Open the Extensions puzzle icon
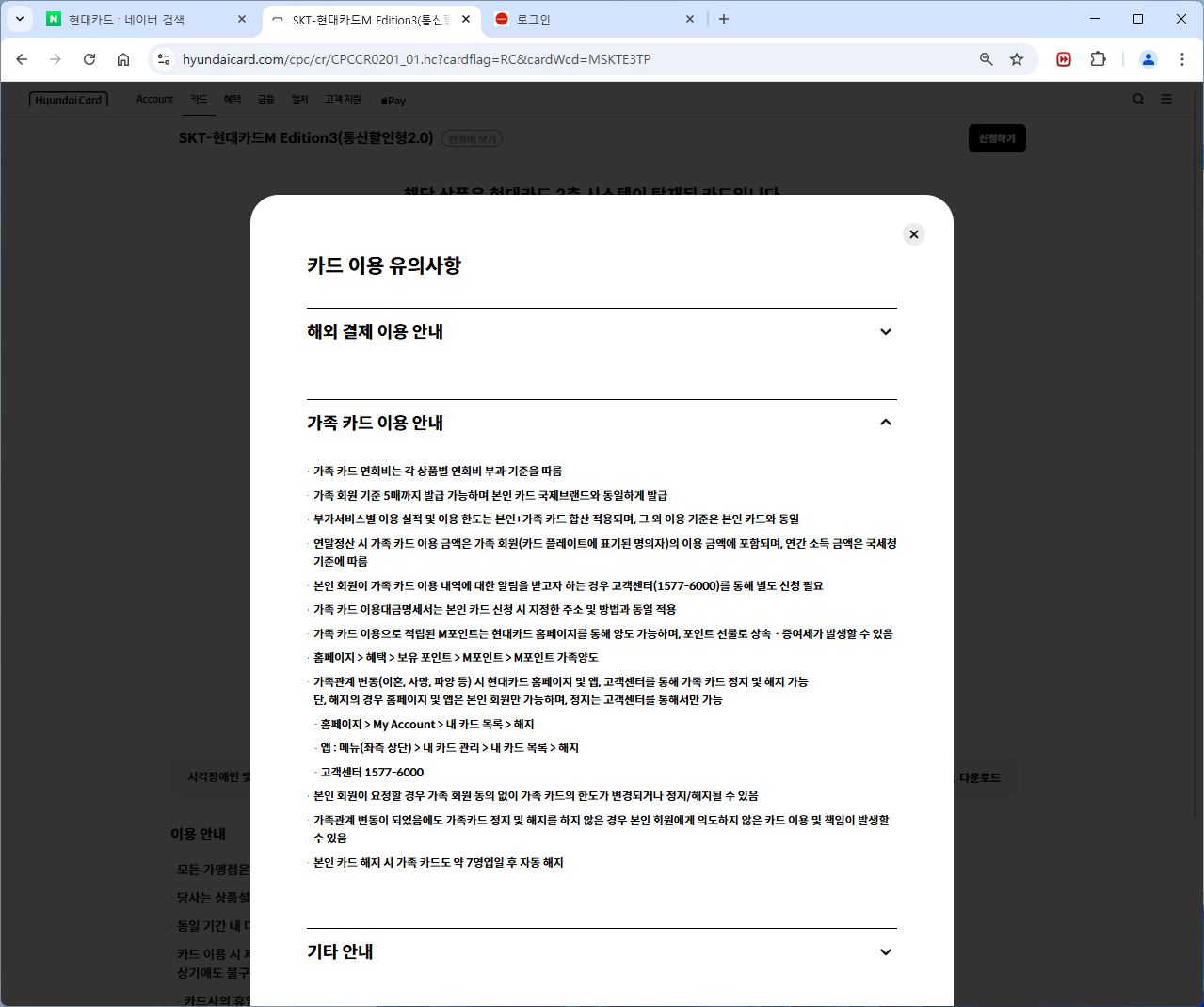1204x1007 pixels. 1098,59
